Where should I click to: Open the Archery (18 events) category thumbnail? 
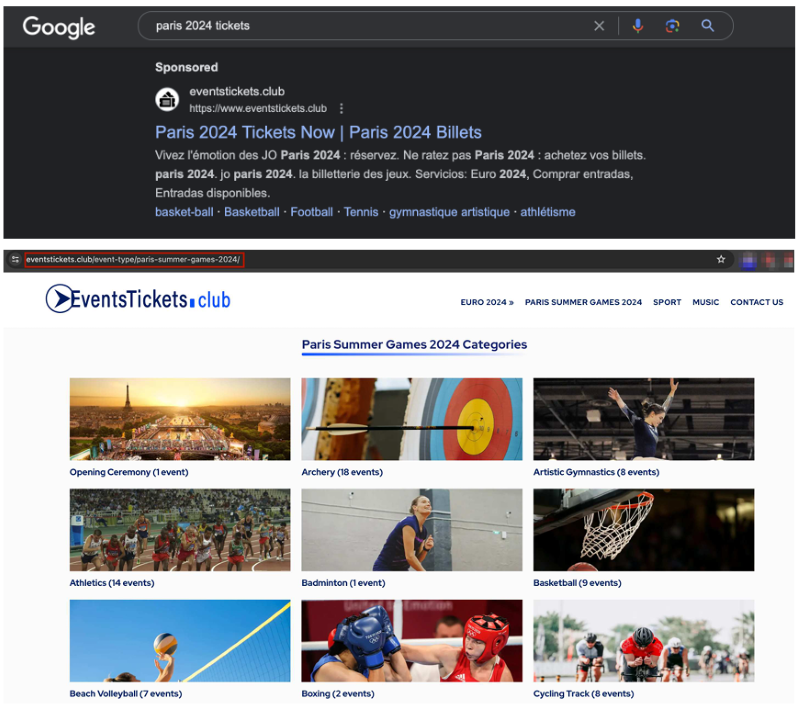pyautogui.click(x=412, y=419)
